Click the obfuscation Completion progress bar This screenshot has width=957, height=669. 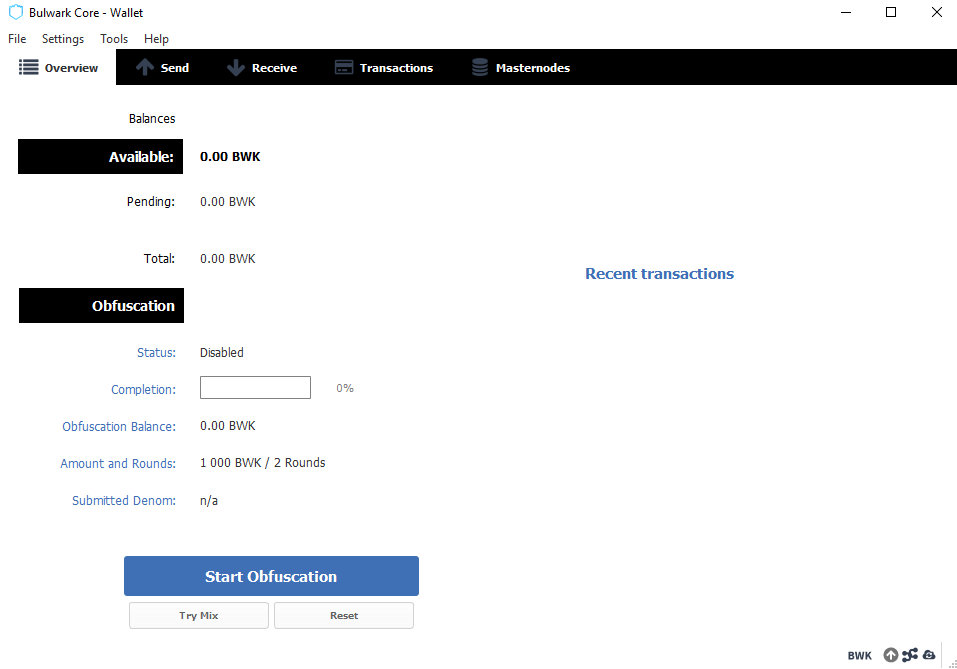[255, 387]
